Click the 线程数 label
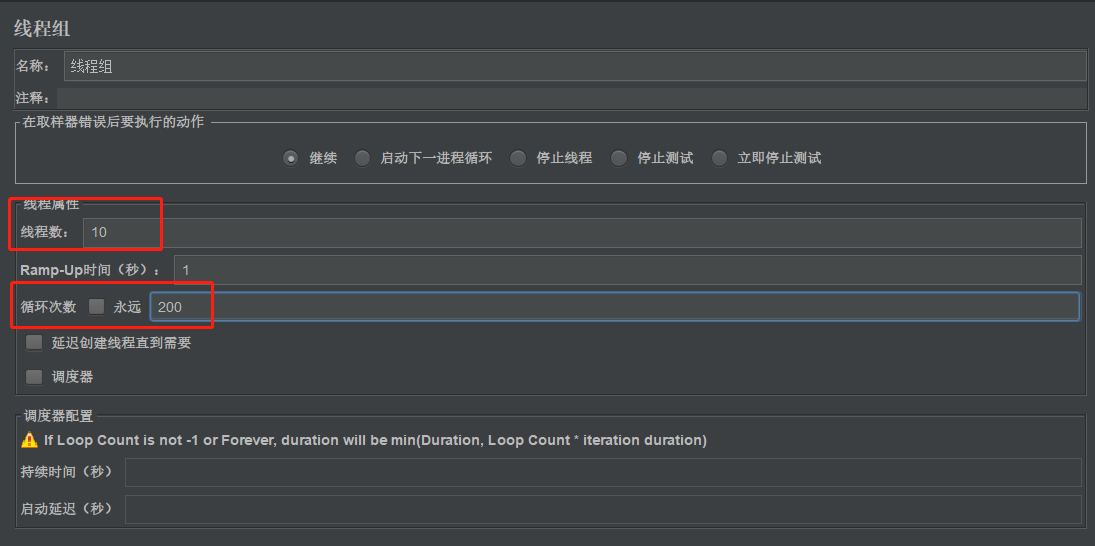Screen dimensions: 1095x546 pos(45,233)
